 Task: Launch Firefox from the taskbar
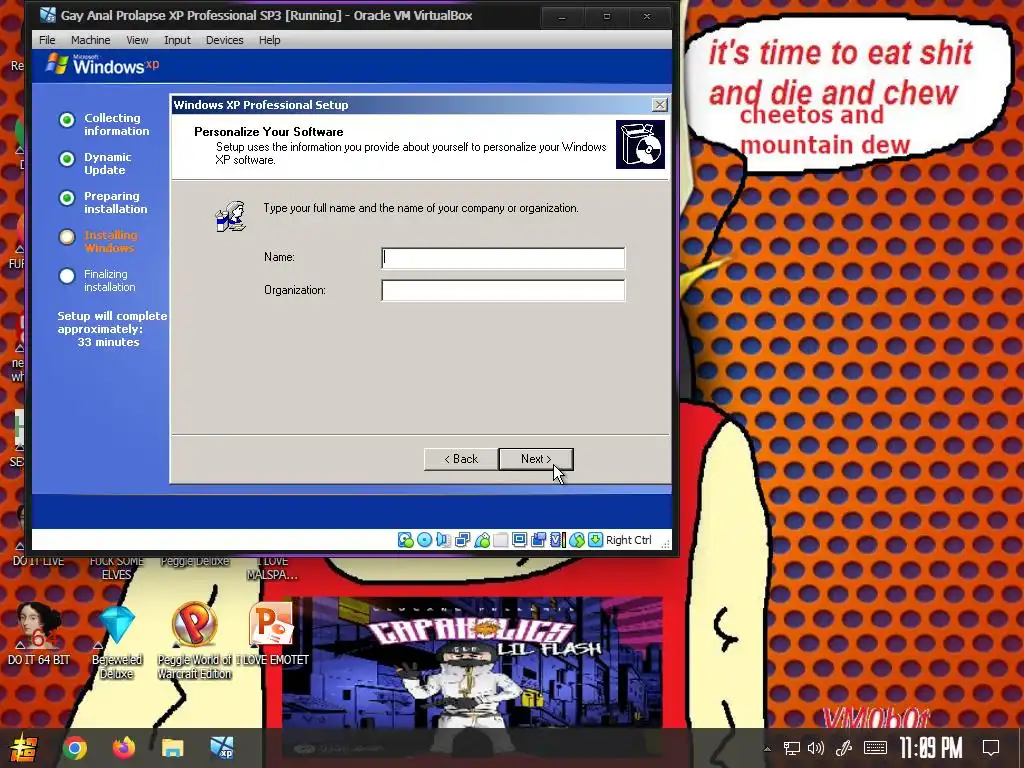pos(123,748)
